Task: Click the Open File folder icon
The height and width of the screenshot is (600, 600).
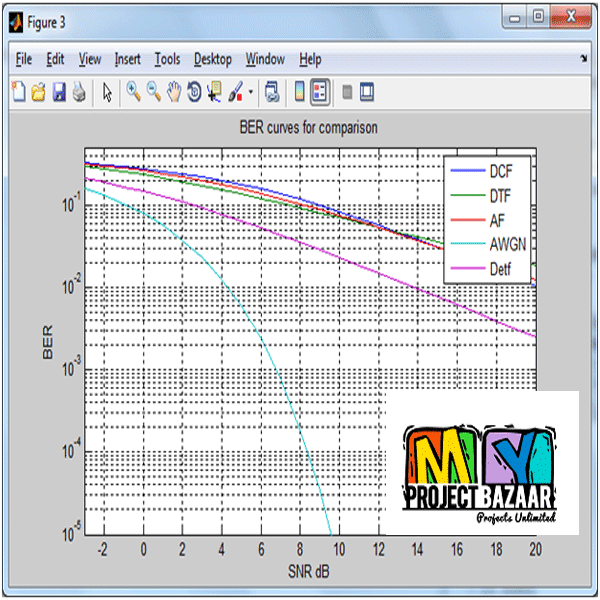Action: coord(39,93)
